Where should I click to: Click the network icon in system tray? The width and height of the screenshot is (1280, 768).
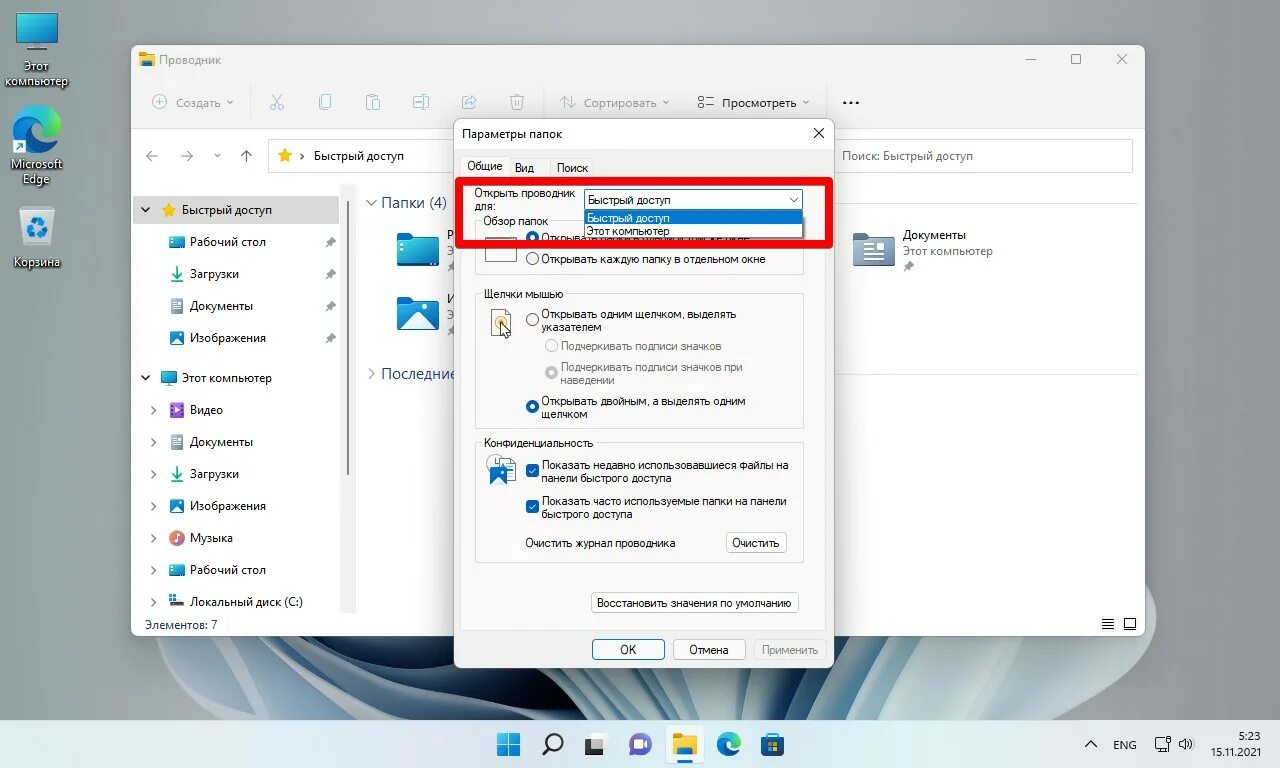1162,744
